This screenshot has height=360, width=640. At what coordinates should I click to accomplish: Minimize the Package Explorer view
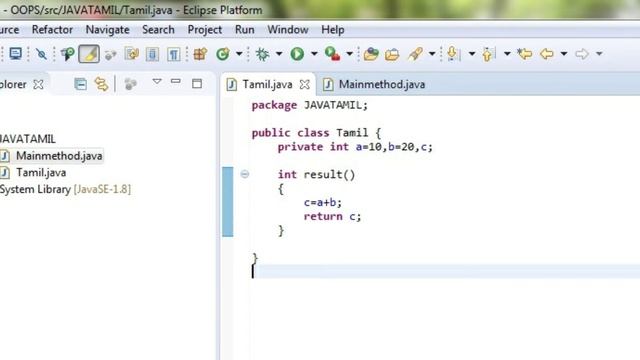coord(176,82)
